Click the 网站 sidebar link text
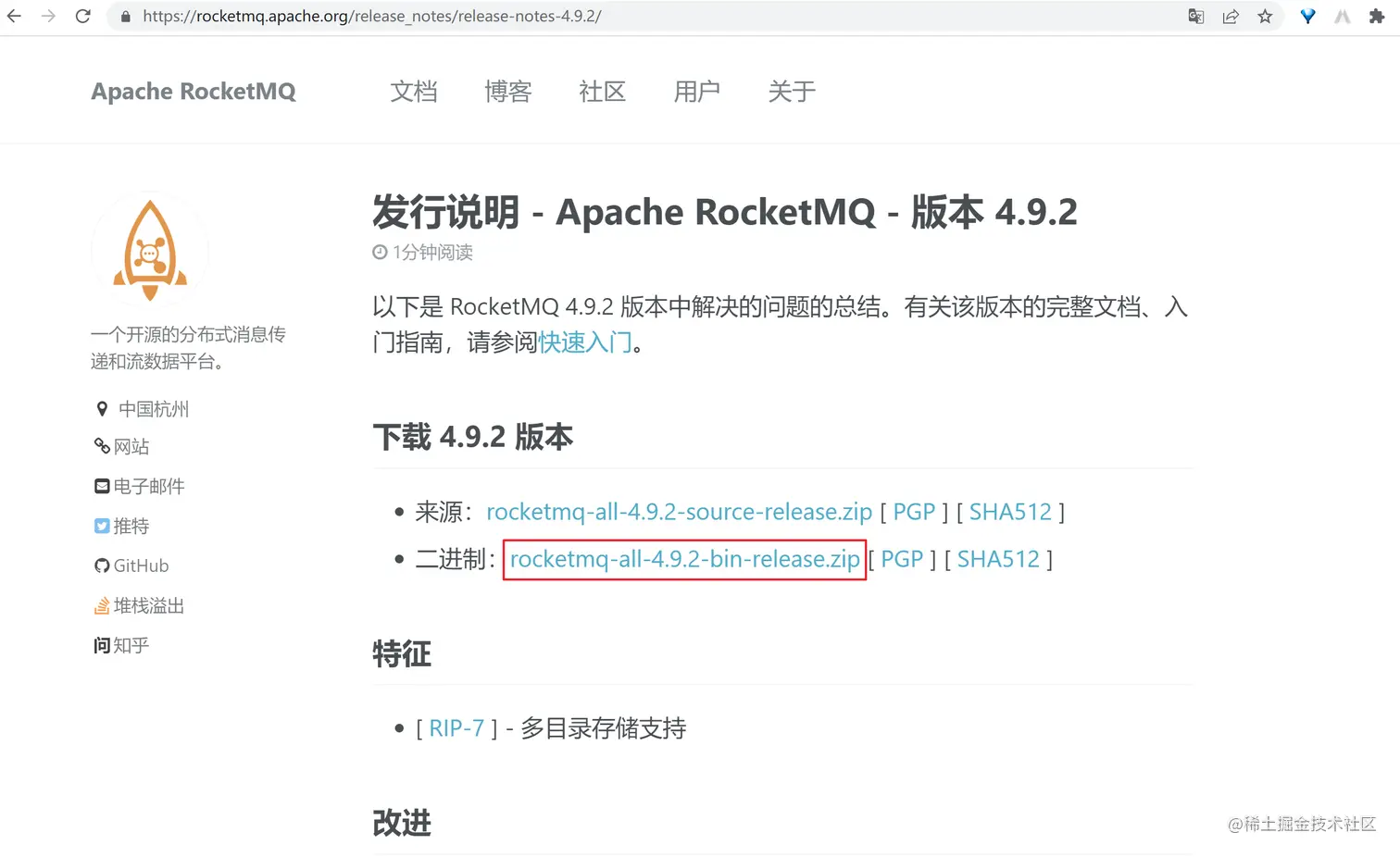 131,446
